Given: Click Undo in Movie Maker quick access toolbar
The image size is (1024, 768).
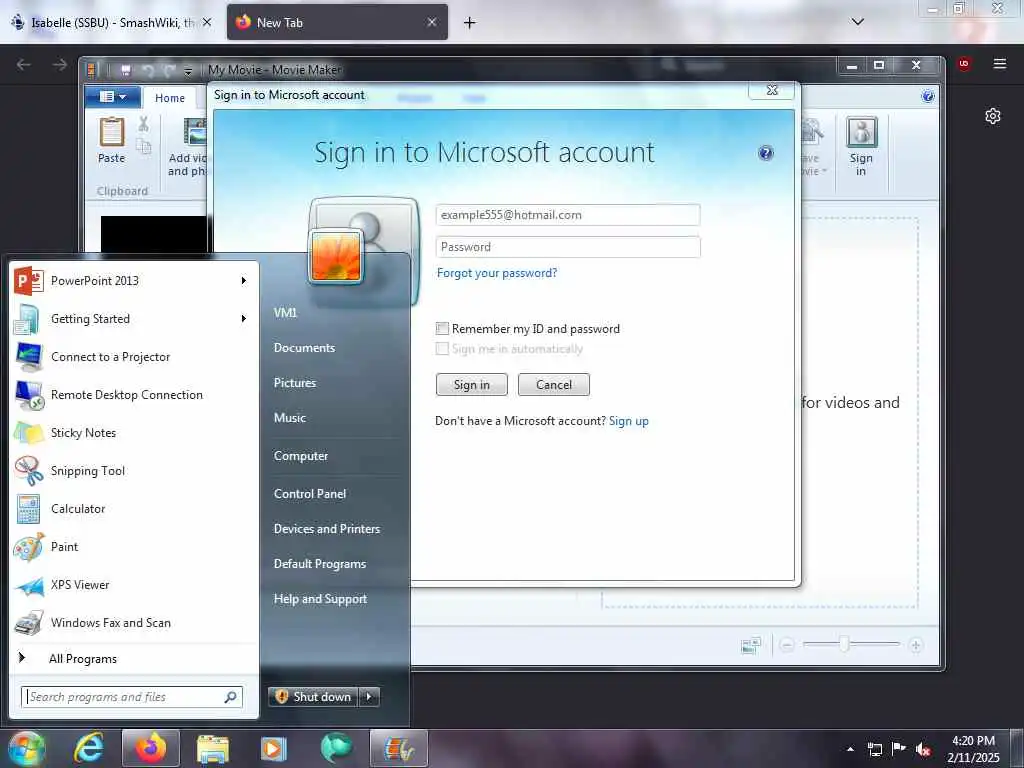Looking at the screenshot, I should (x=148, y=69).
